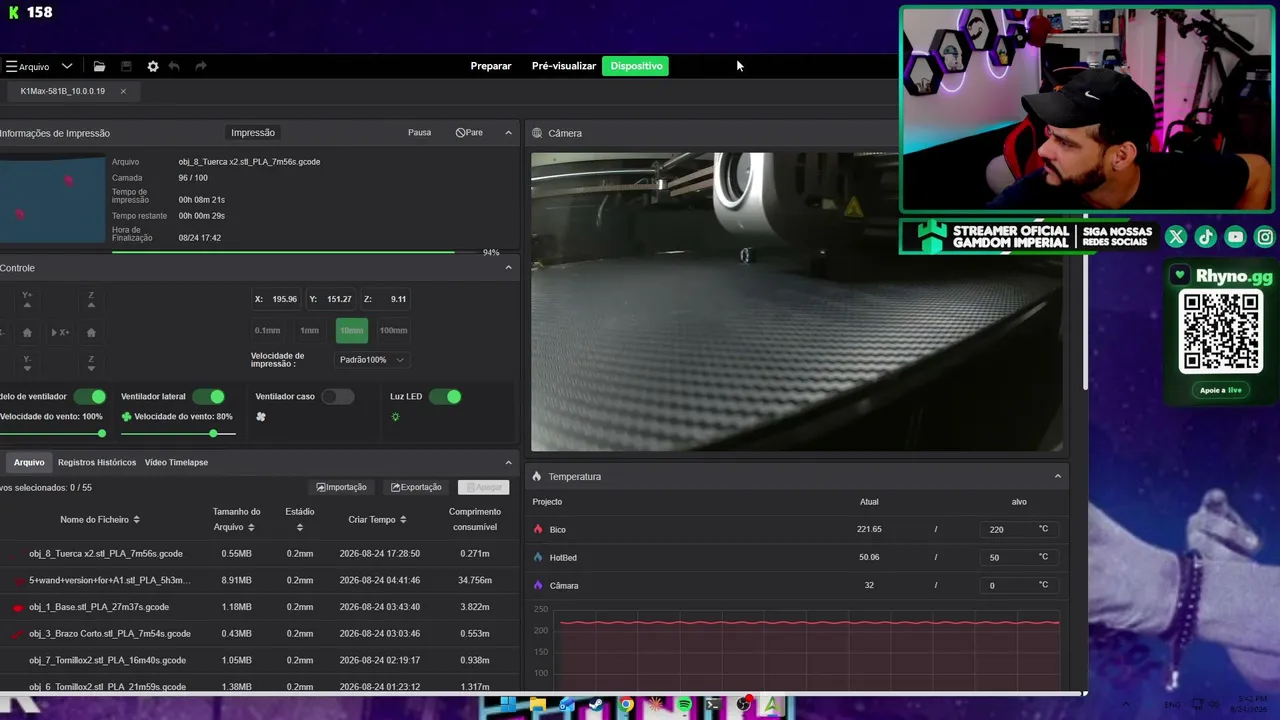Open Steam from the taskbar
The image size is (1280, 720).
pos(596,706)
